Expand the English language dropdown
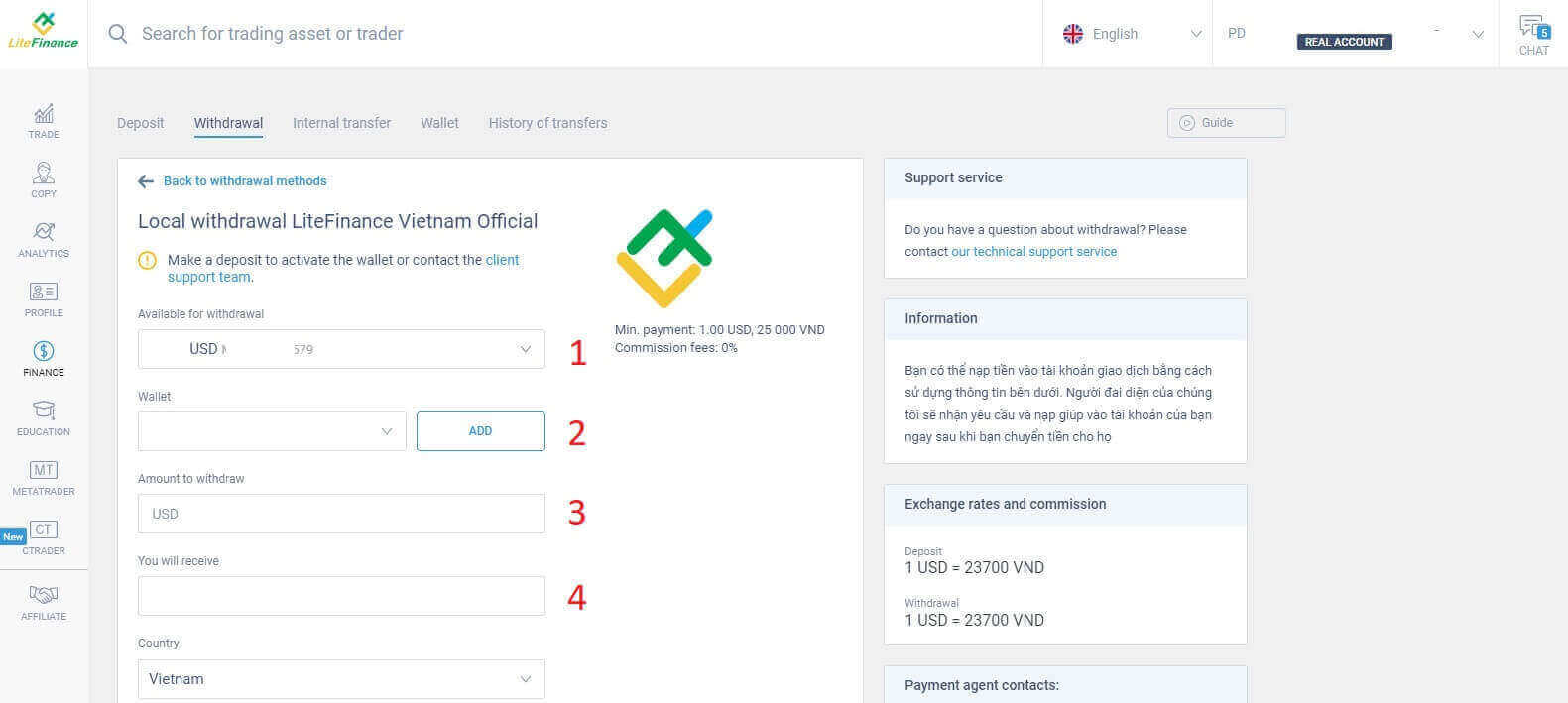The height and width of the screenshot is (703, 1568). [x=1131, y=34]
